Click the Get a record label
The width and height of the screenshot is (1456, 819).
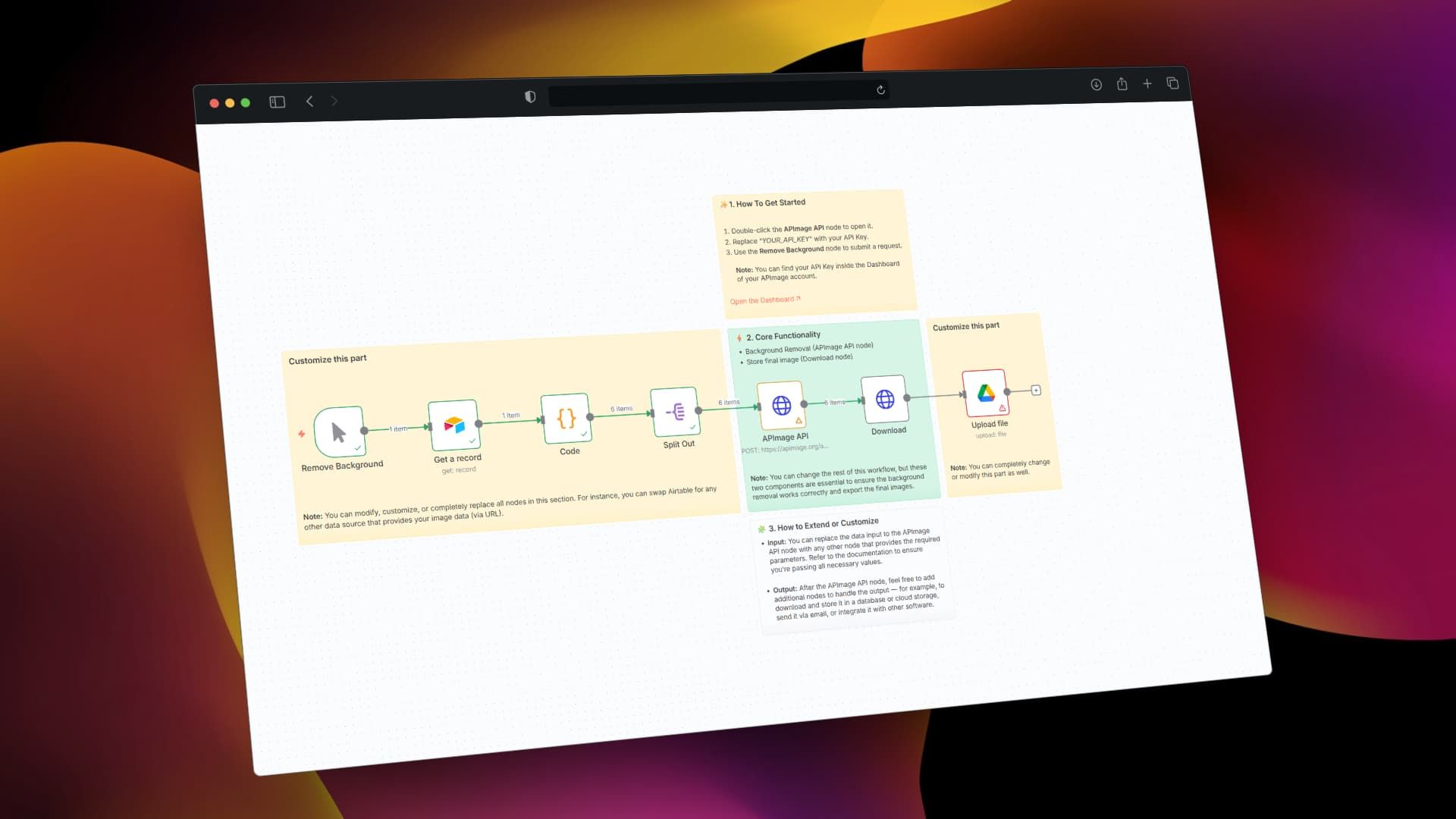click(x=457, y=459)
